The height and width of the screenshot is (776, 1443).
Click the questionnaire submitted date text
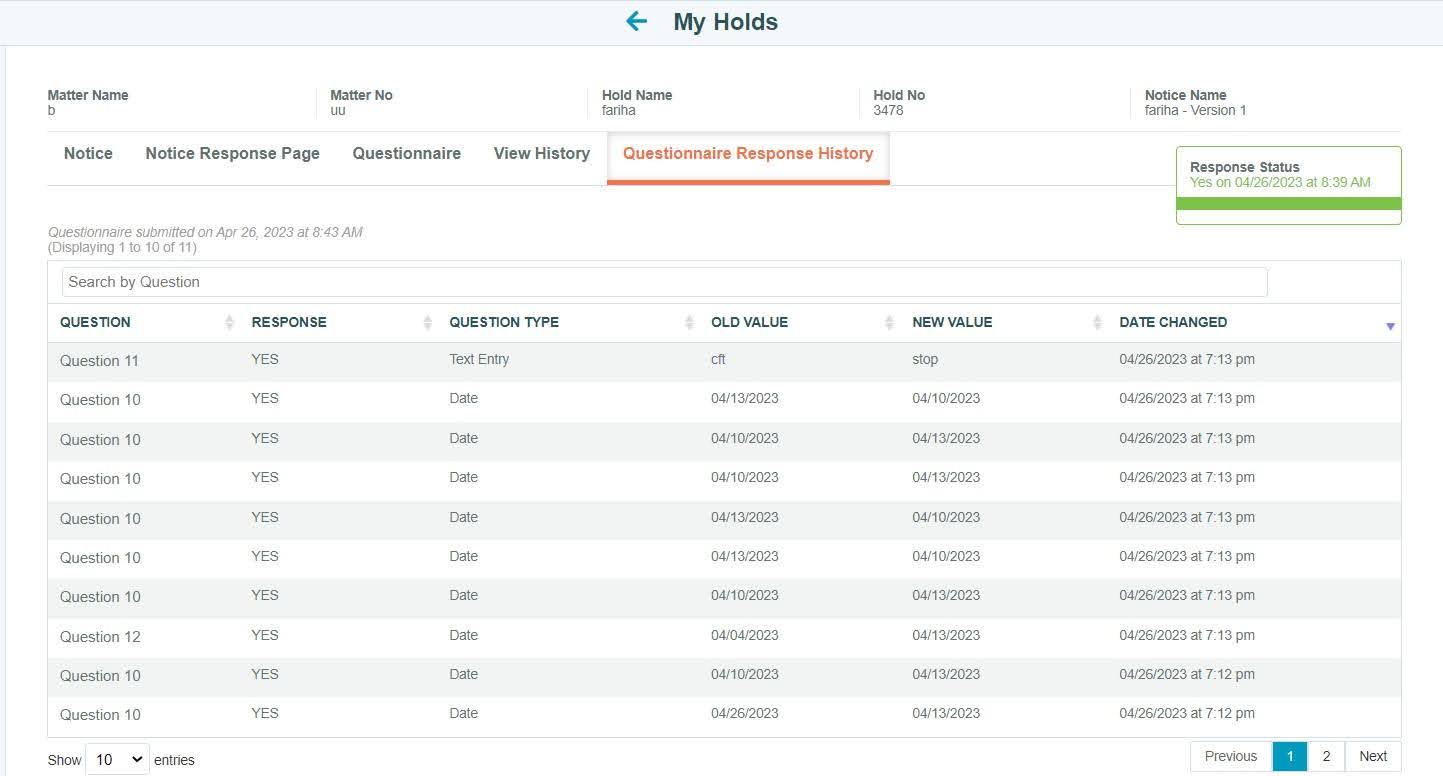click(205, 232)
